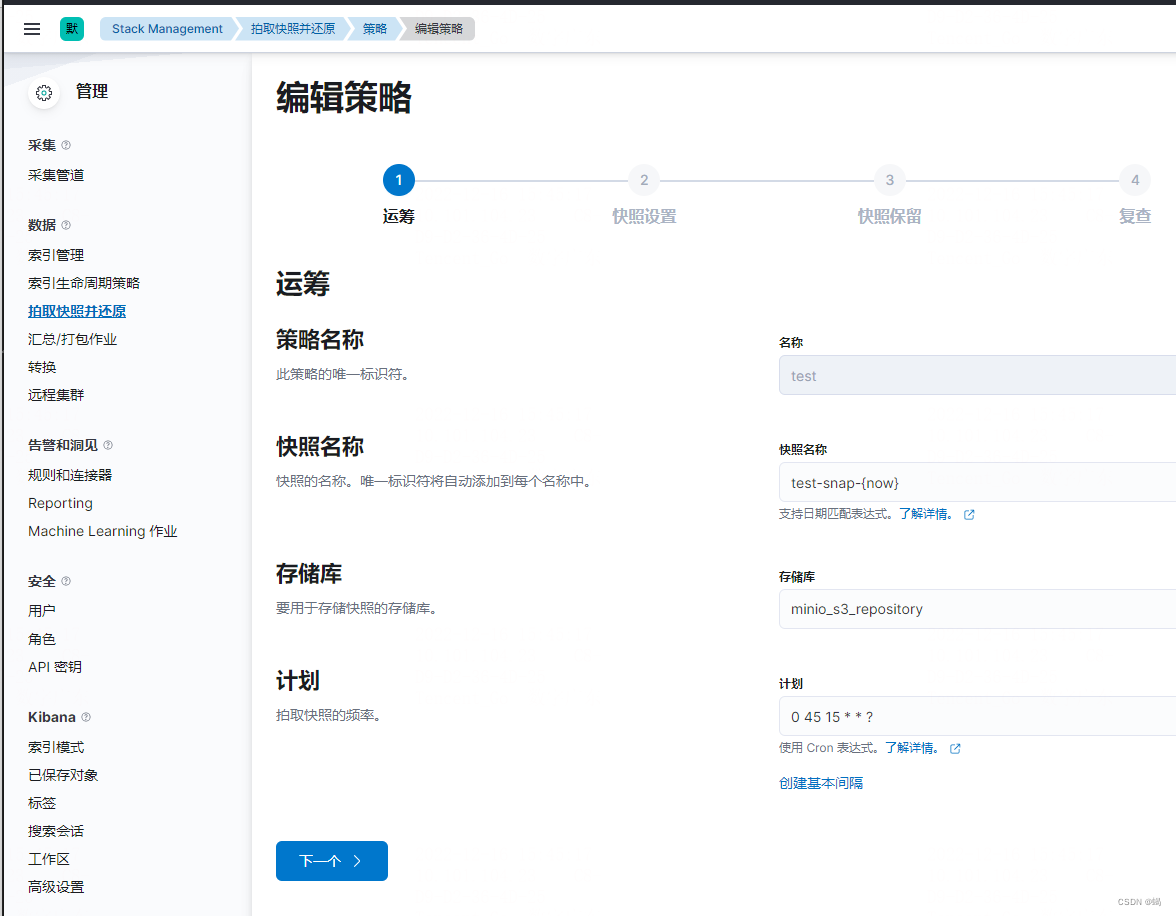The height and width of the screenshot is (916, 1176).
Task: Click the help icon next to 告警和洞见 heading
Action: click(x=107, y=445)
